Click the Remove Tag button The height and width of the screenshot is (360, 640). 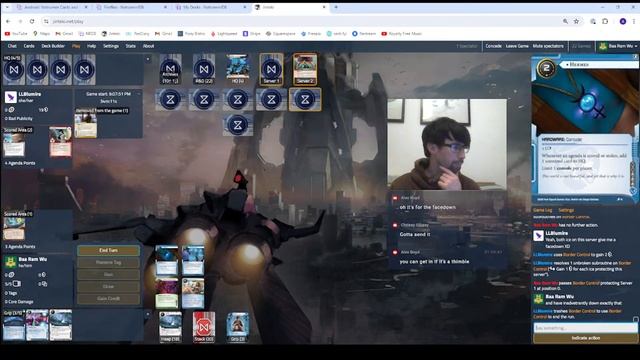[x=108, y=262]
